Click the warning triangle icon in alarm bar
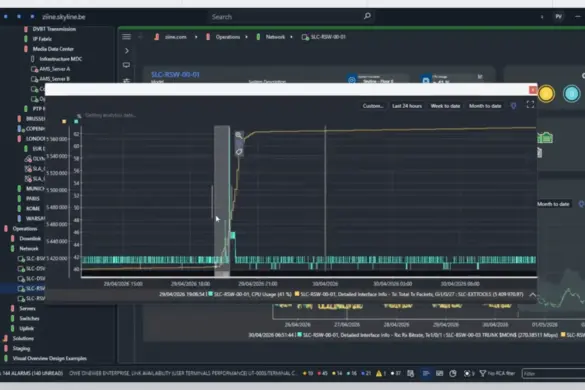Viewport: 585px width, 390px height. (x=379, y=373)
